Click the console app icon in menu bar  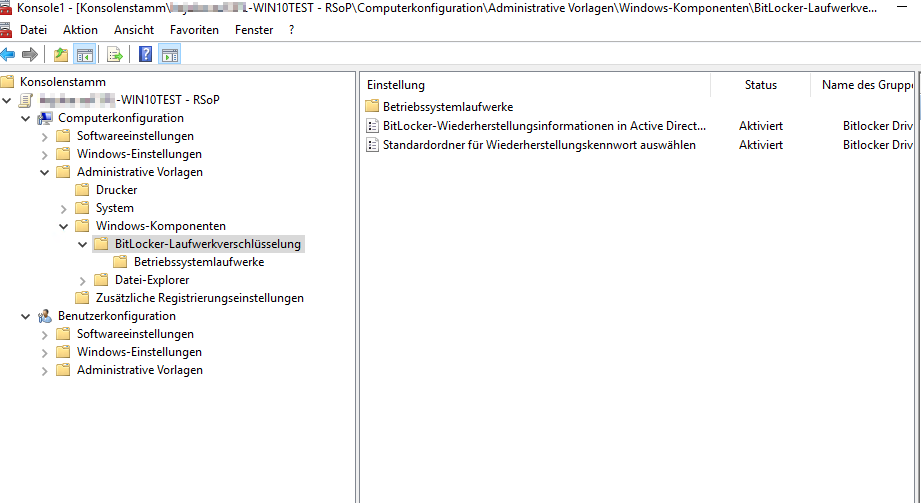(x=6, y=30)
